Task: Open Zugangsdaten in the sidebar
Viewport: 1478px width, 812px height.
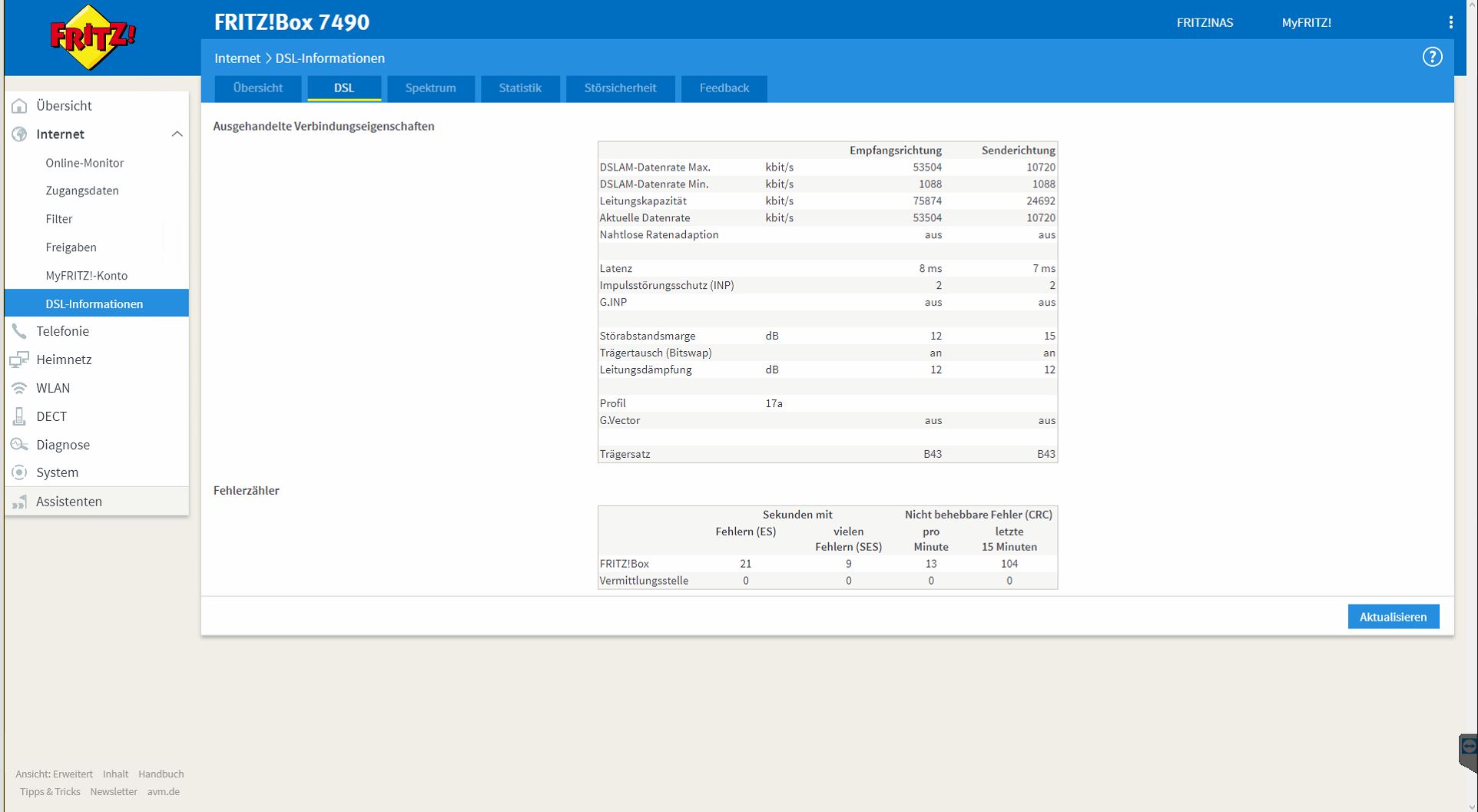Action: click(x=82, y=191)
